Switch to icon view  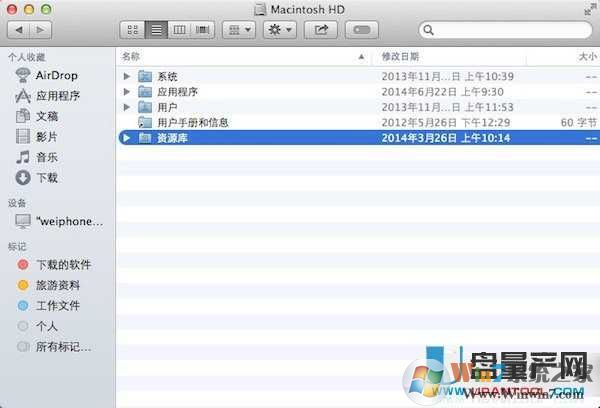click(132, 30)
